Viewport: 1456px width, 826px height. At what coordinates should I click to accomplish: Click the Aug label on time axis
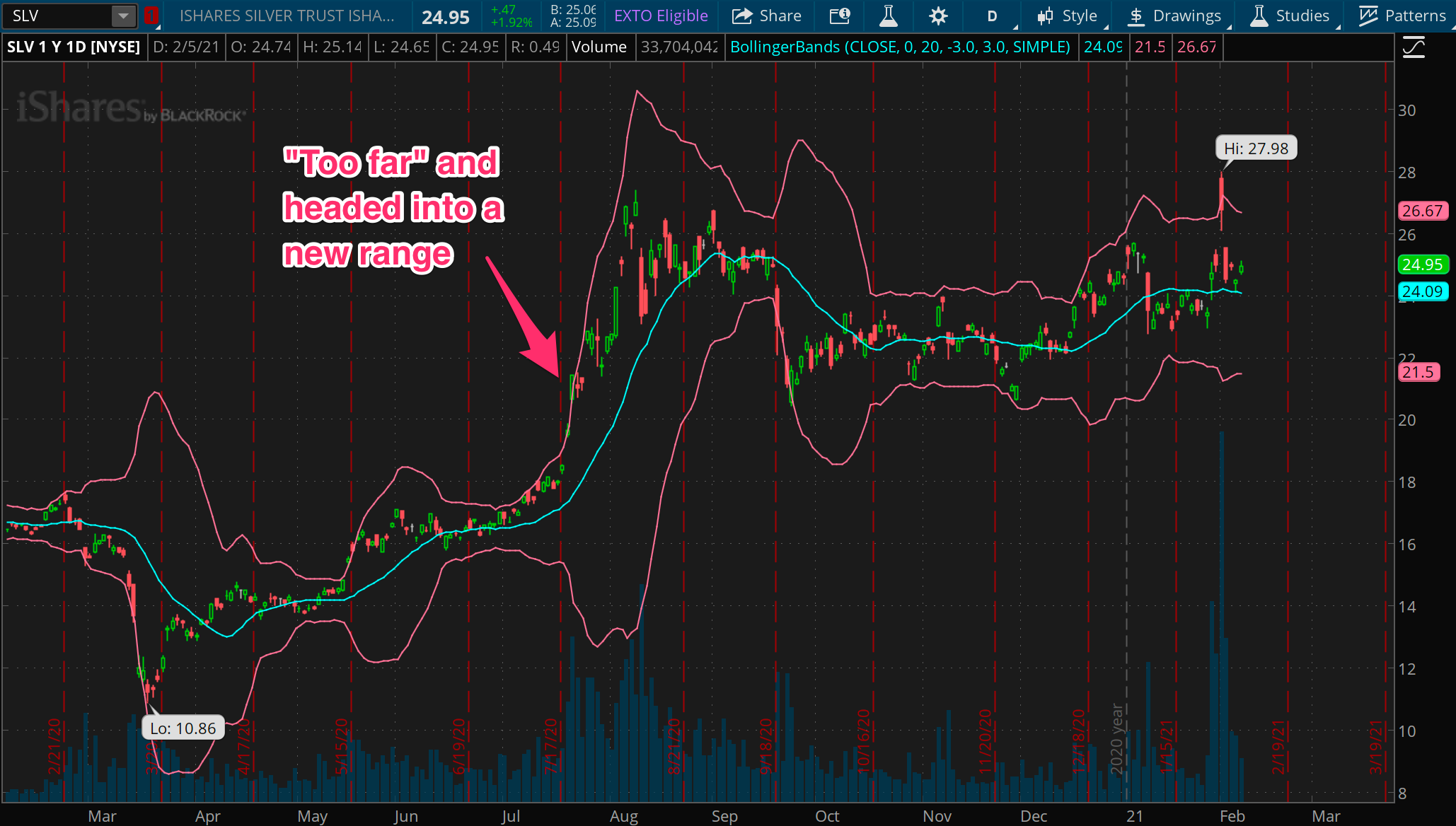point(623,816)
